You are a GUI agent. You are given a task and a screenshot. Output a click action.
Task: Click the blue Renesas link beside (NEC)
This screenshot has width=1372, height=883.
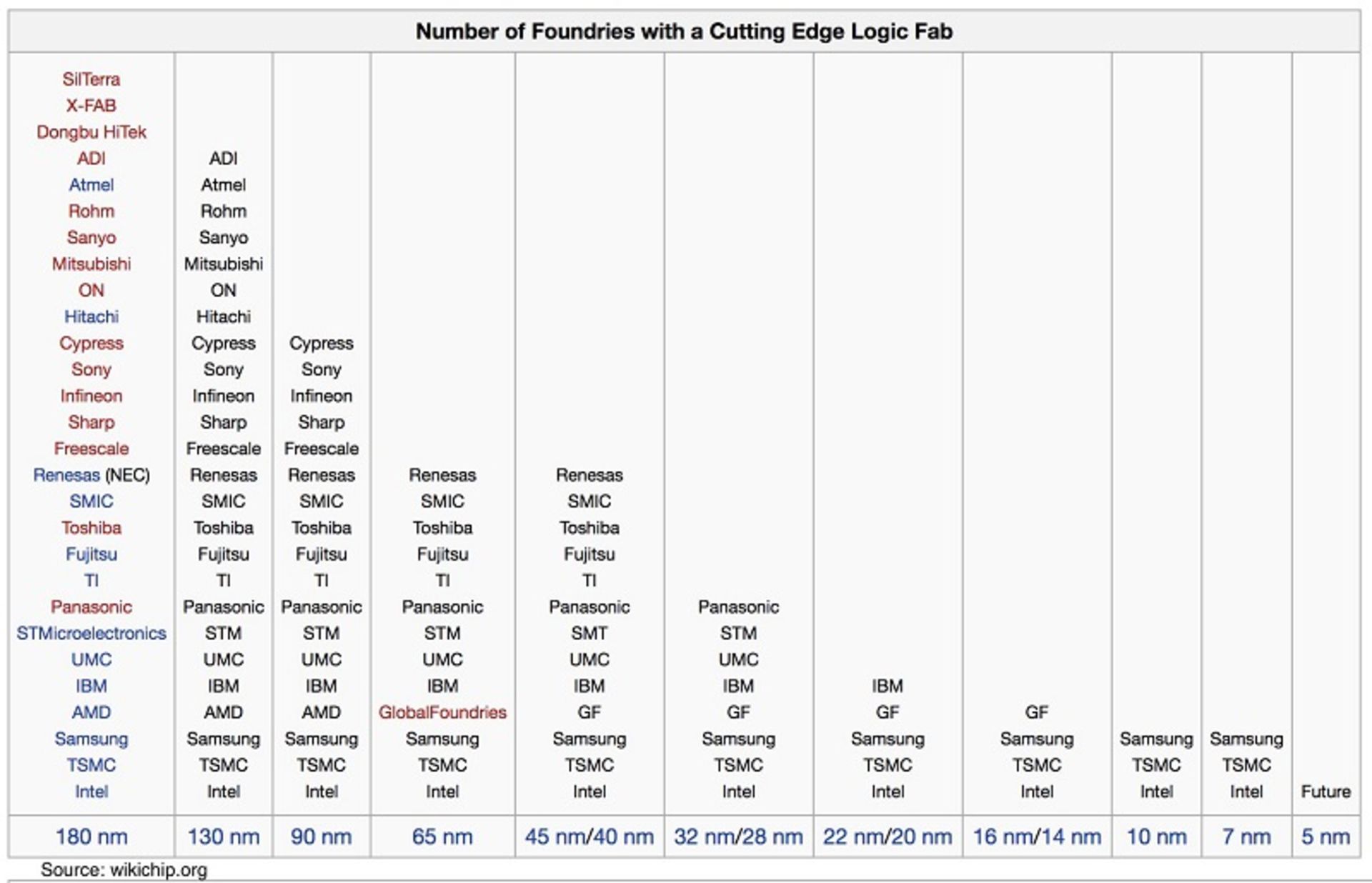(x=66, y=475)
